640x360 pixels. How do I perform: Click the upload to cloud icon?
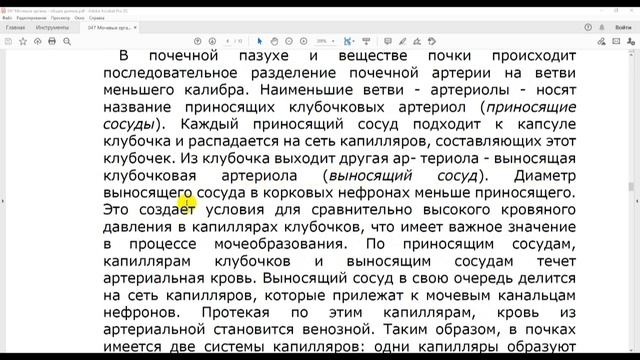pos(38,41)
